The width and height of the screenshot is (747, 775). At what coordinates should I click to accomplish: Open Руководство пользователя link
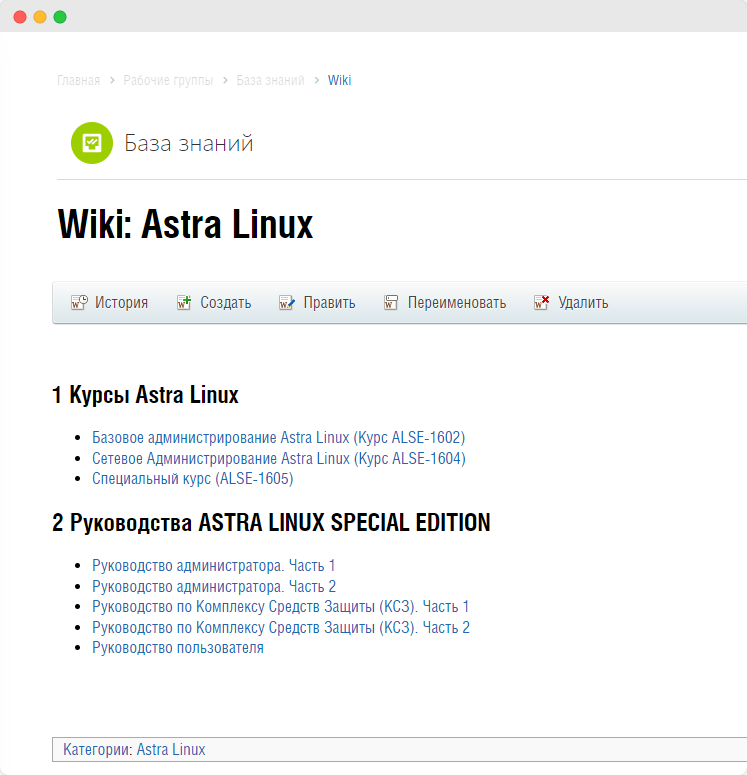pos(178,647)
